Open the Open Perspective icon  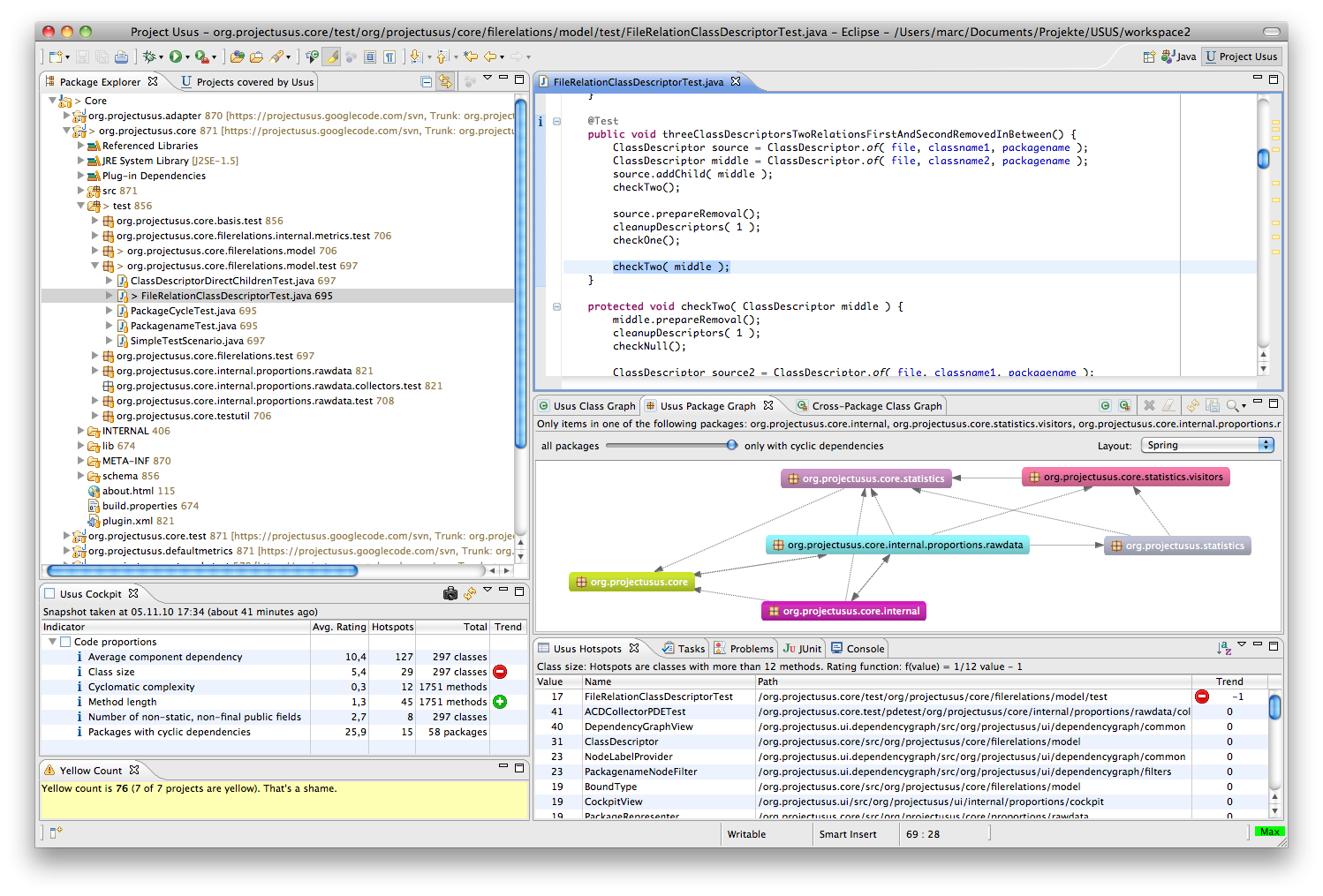click(x=1149, y=56)
